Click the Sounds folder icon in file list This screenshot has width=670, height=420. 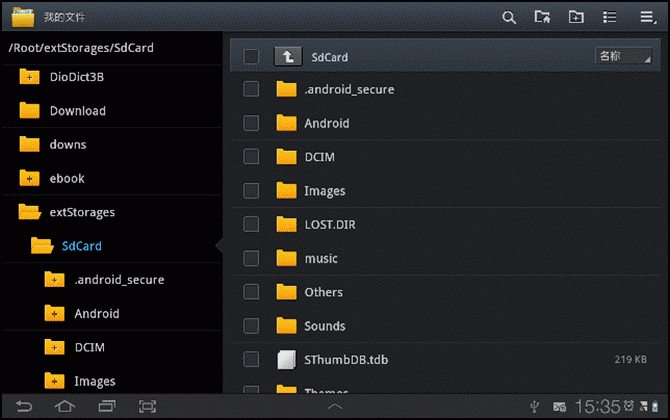click(x=286, y=326)
